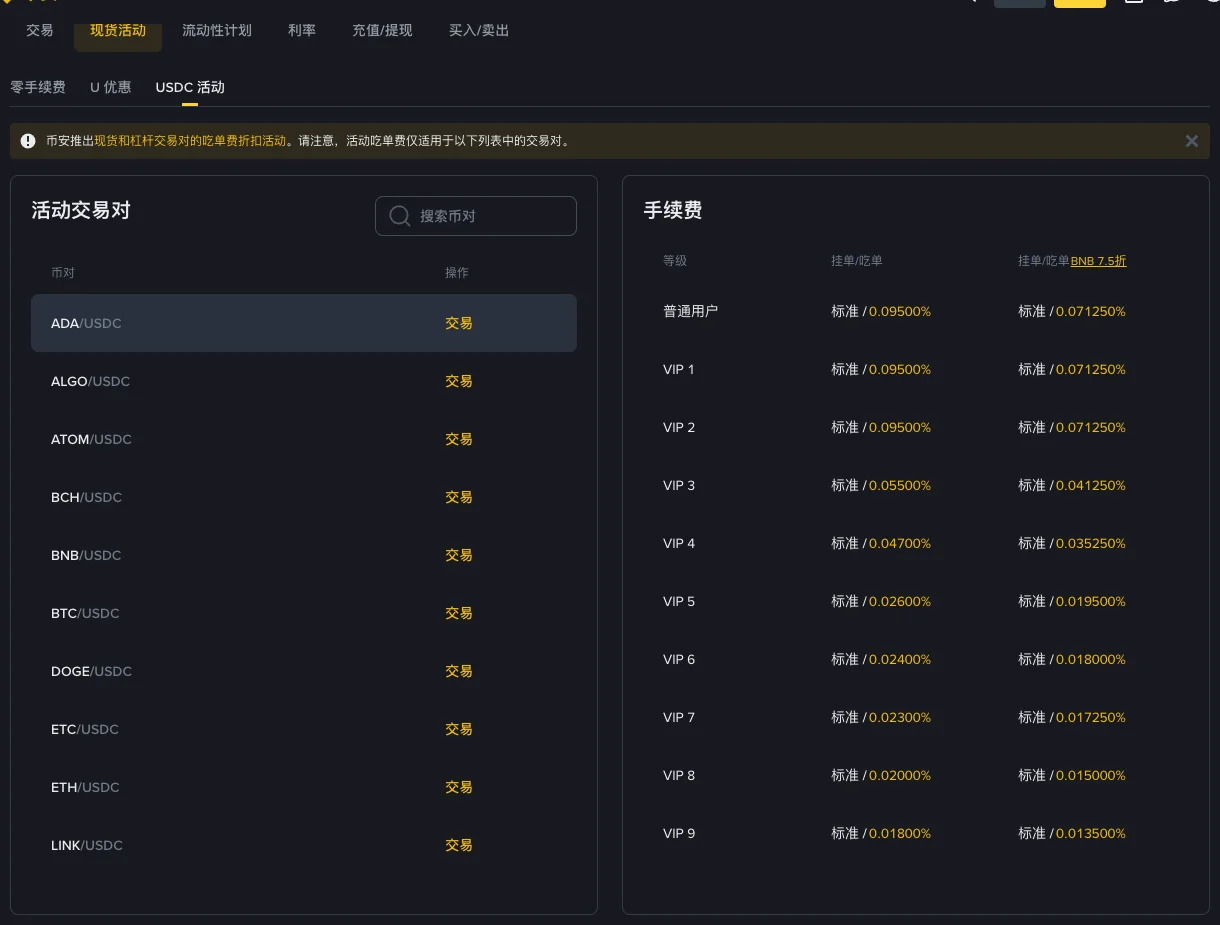
Task: Click 交易 for ADA/USDC pair
Action: tap(459, 323)
